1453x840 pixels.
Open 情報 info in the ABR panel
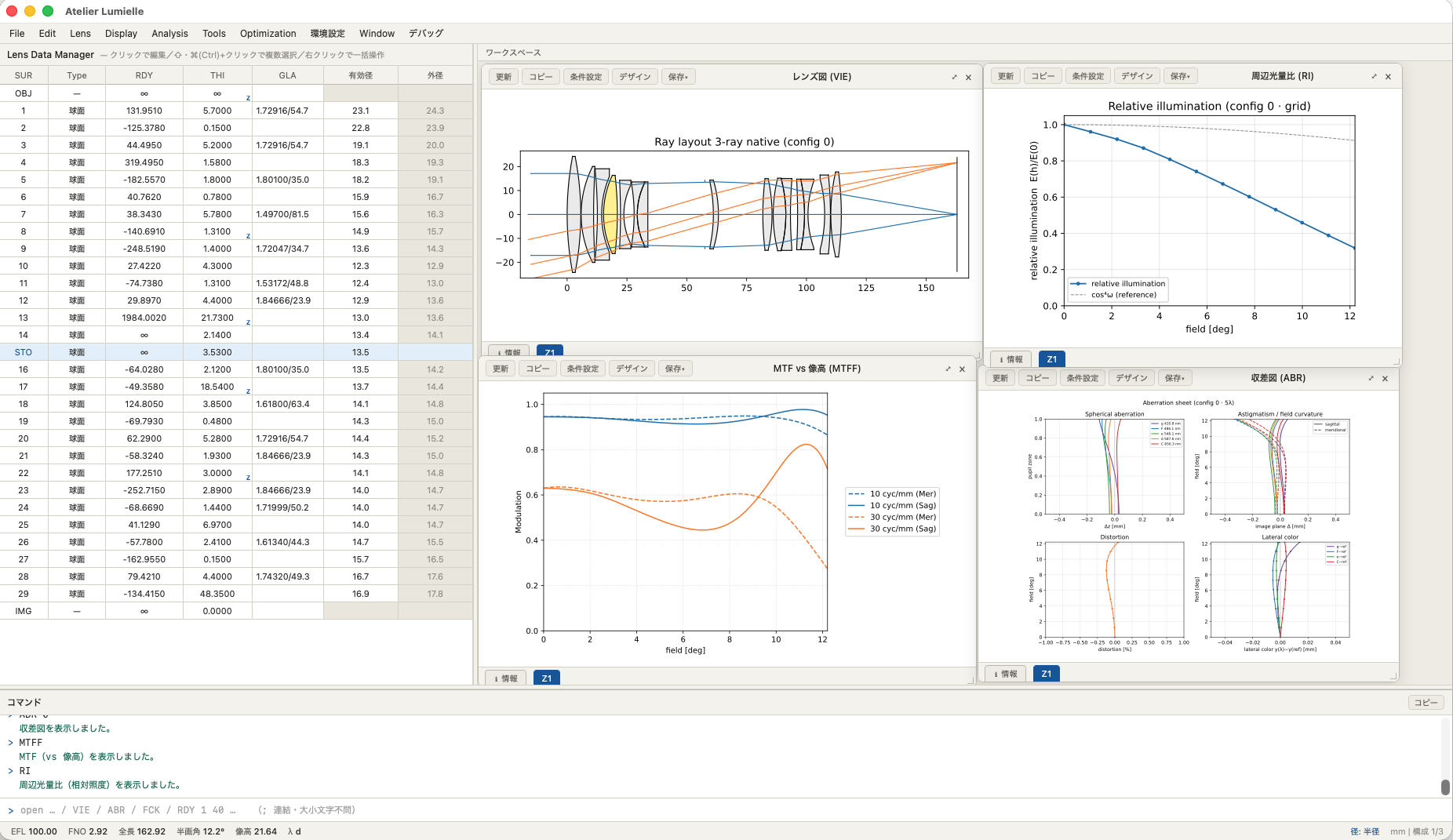coord(1005,674)
